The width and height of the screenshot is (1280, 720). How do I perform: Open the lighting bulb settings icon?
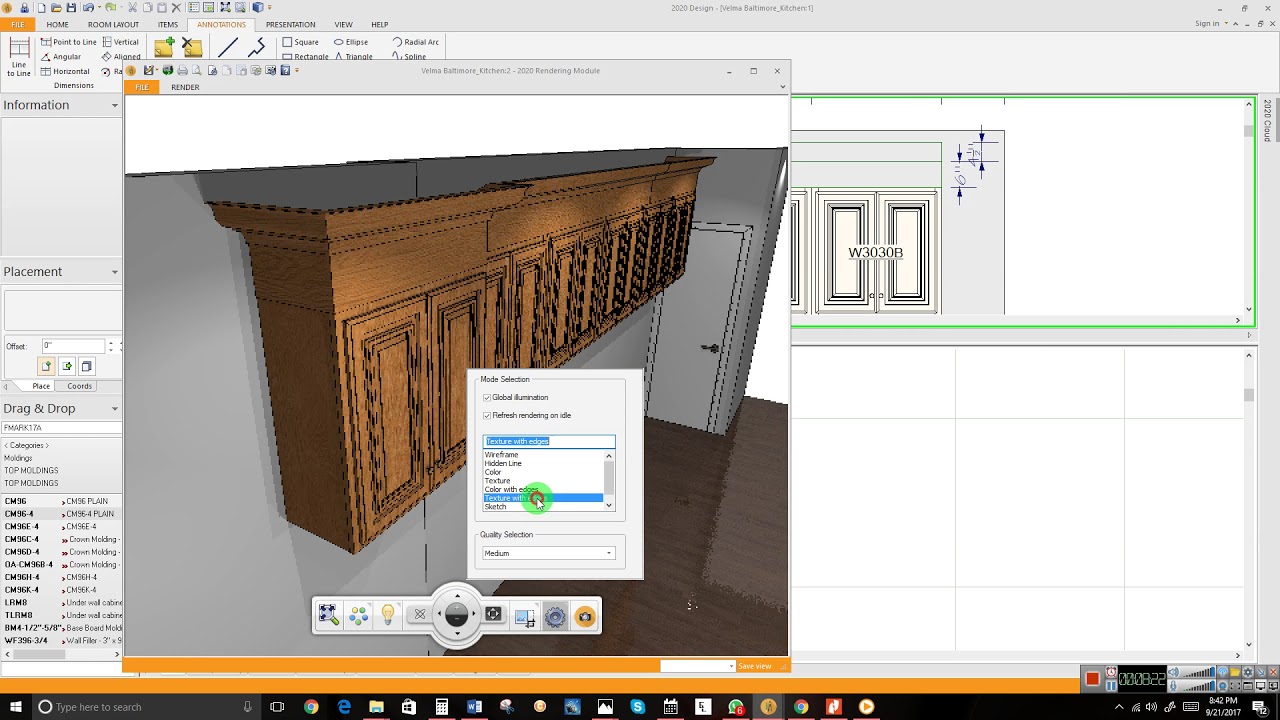(388, 615)
